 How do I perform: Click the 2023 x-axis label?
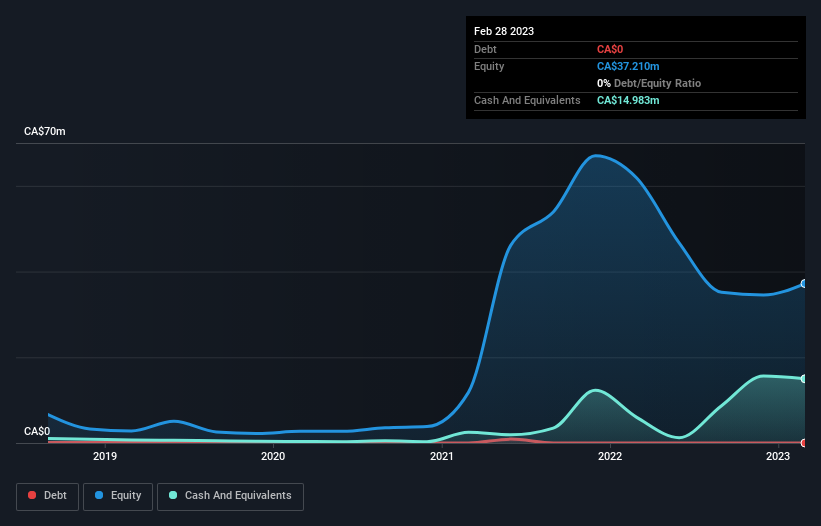coord(778,456)
